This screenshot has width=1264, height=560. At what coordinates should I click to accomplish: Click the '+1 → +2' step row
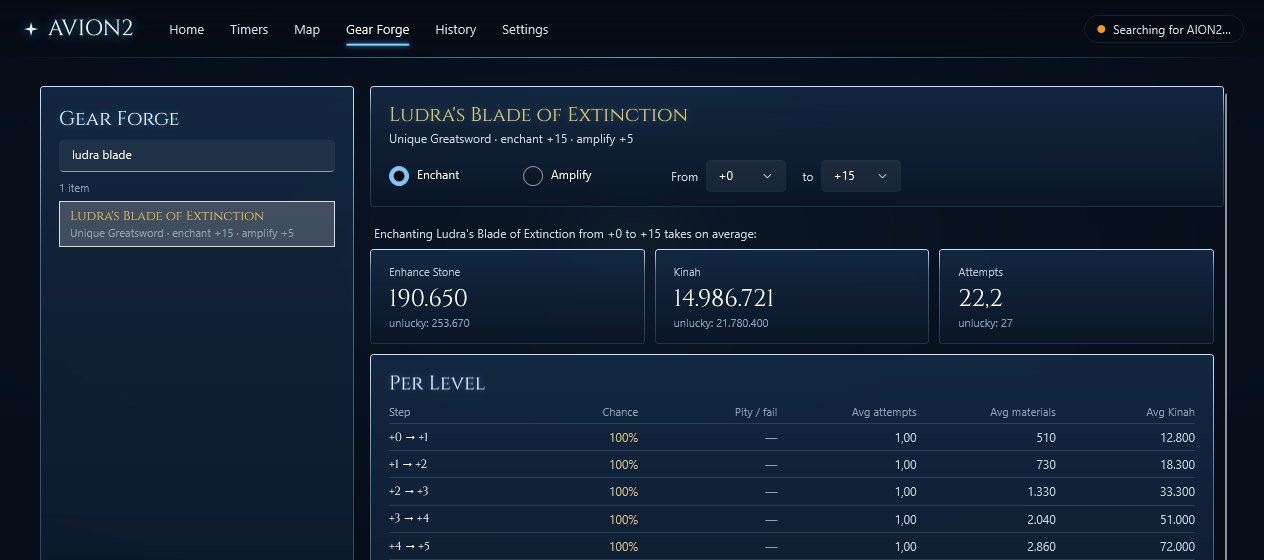(x=792, y=464)
